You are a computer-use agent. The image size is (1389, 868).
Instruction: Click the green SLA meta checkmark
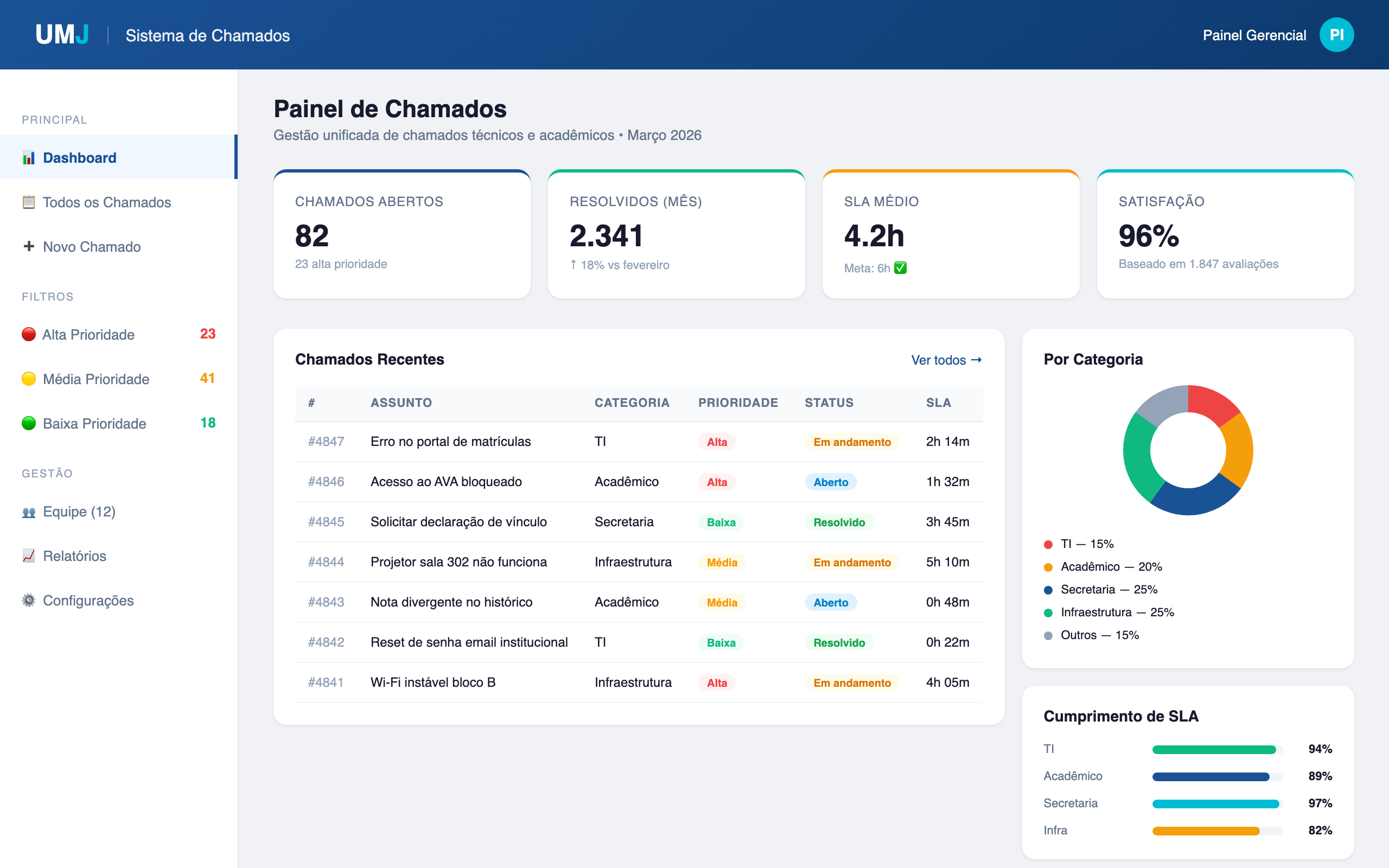click(901, 267)
